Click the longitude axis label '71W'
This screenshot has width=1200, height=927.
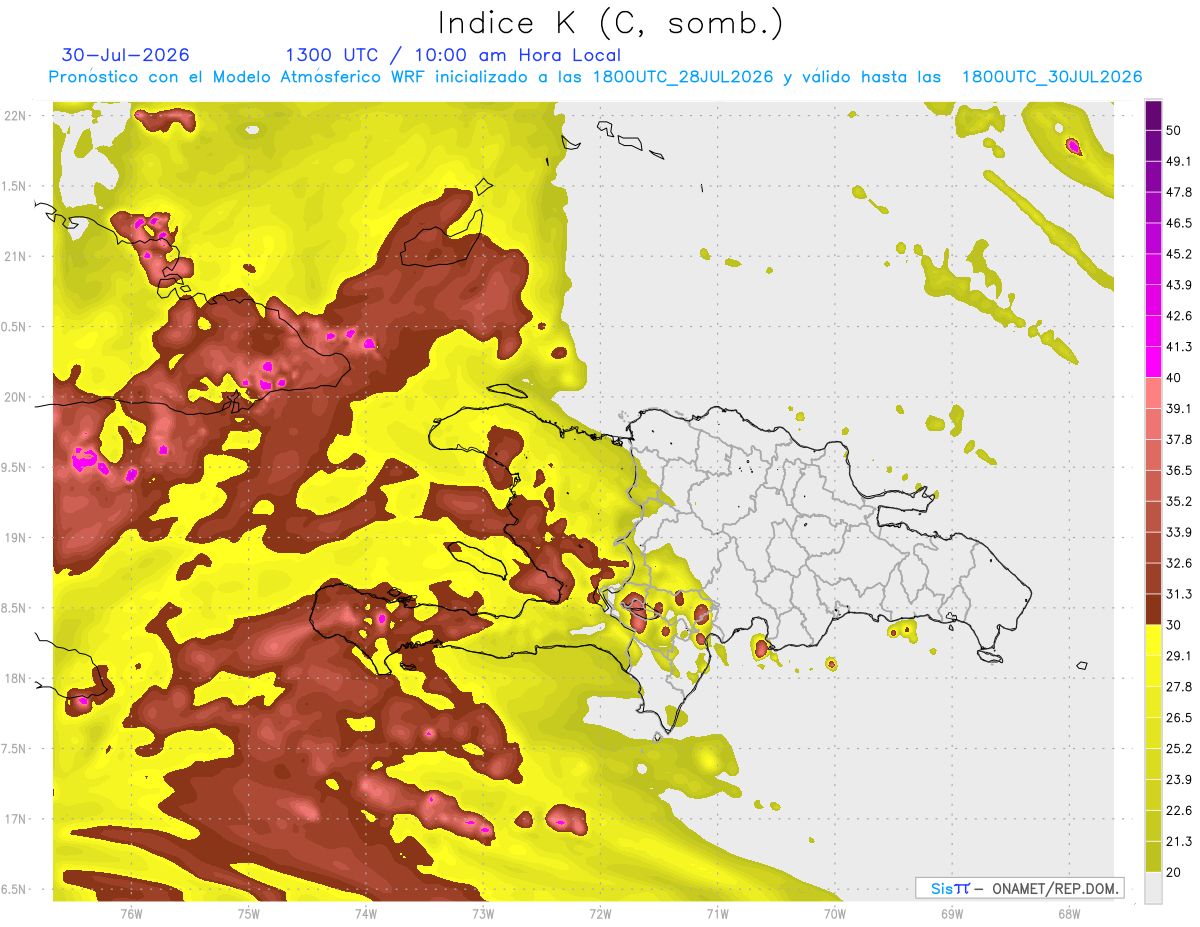tap(717, 913)
